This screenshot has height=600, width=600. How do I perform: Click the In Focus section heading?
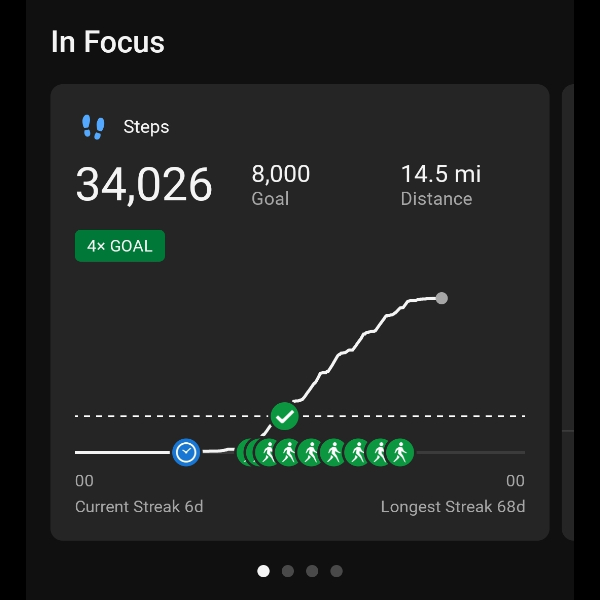[108, 42]
